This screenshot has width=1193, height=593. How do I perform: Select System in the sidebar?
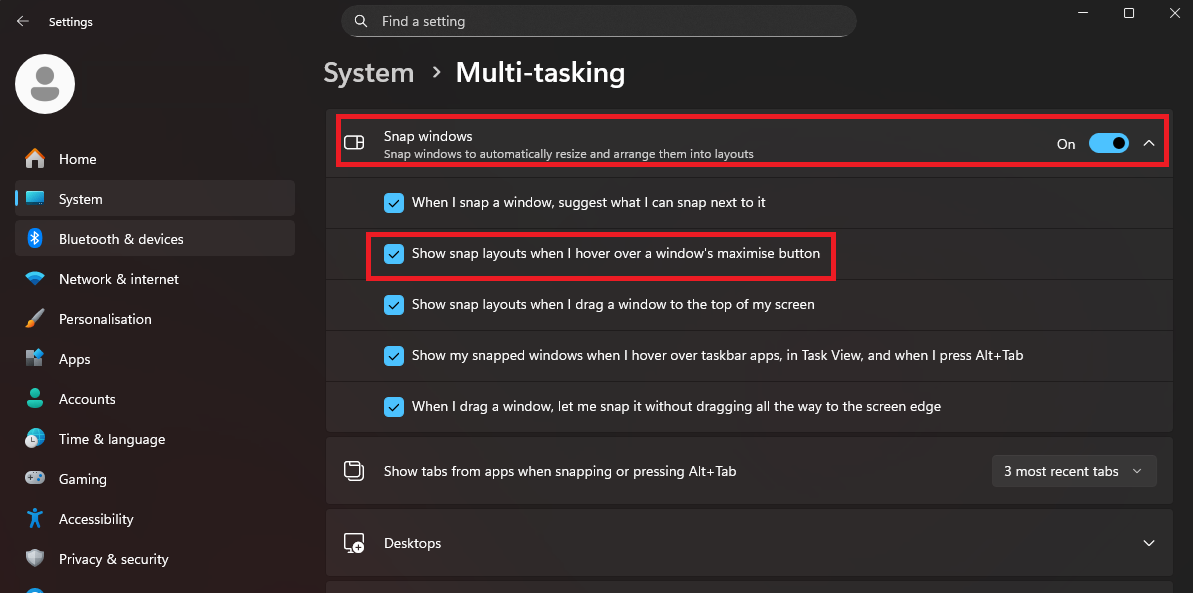point(155,199)
